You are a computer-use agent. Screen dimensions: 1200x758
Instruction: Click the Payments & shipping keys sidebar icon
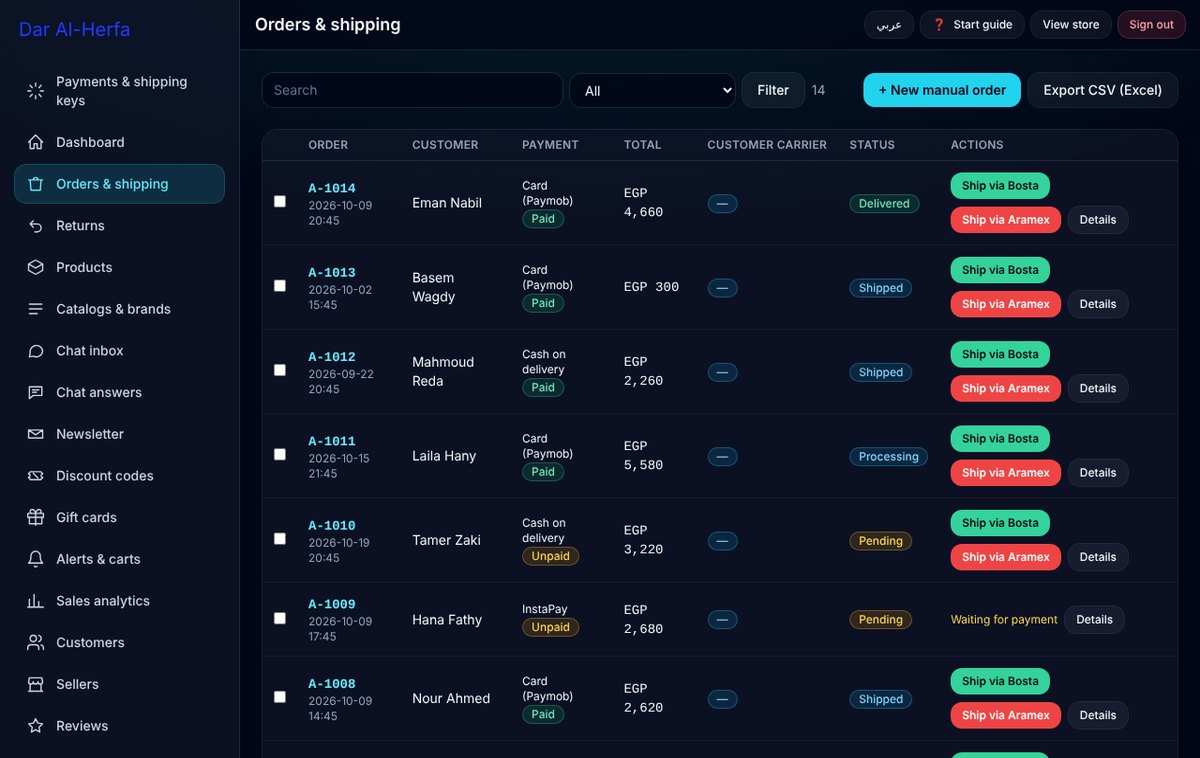pyautogui.click(x=36, y=91)
